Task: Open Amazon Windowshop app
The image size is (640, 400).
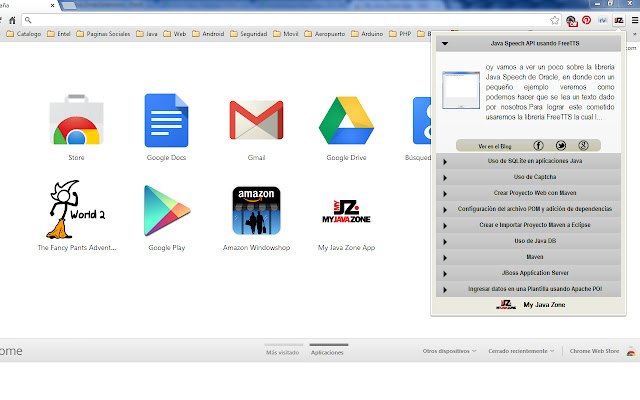Action: (256, 211)
